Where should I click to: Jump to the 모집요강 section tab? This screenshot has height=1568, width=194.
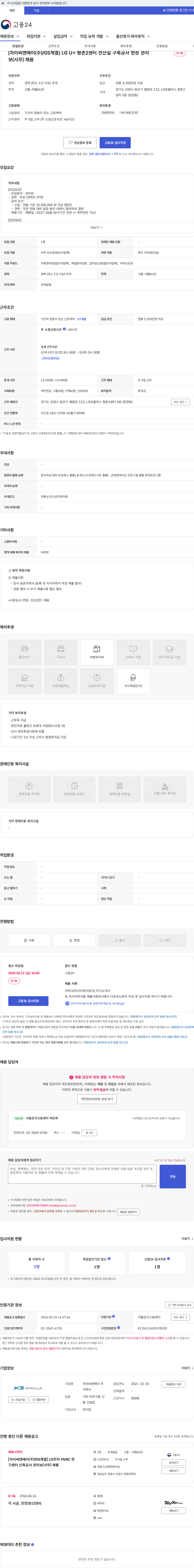point(18,46)
